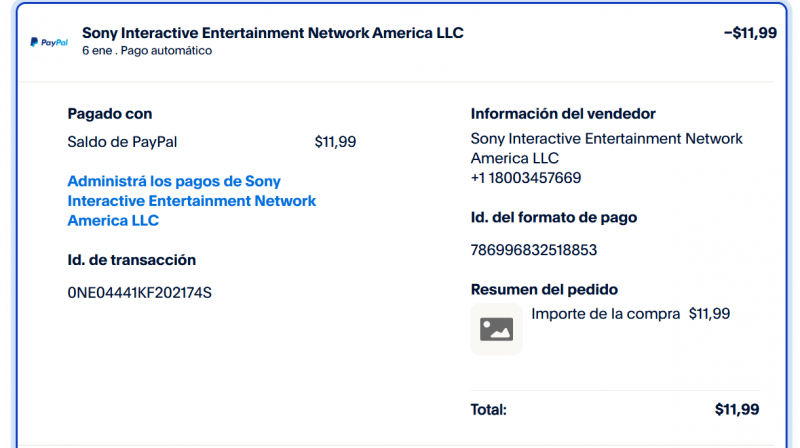Click the Pagado con heading

point(110,114)
